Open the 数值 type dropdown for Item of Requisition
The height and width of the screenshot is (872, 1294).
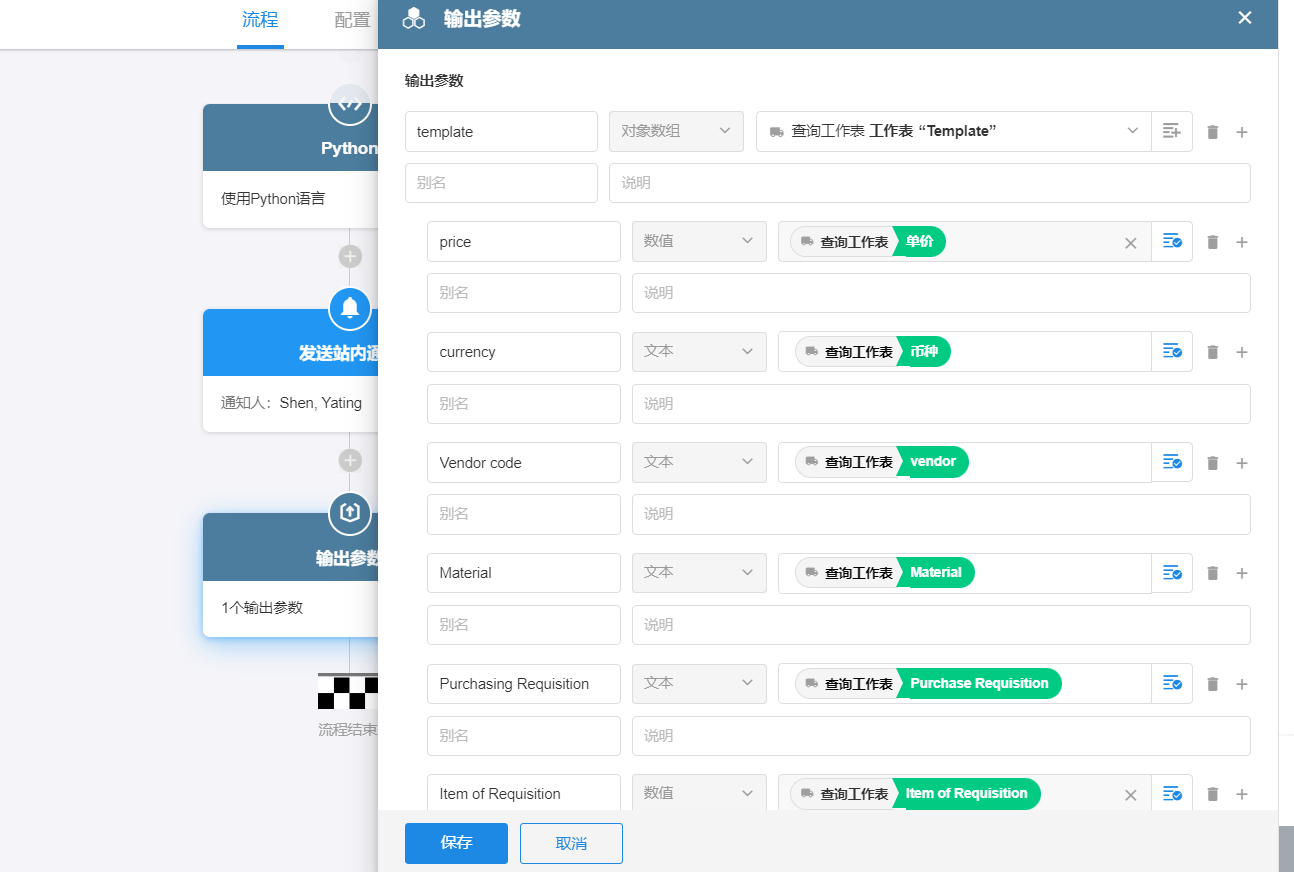click(x=699, y=793)
